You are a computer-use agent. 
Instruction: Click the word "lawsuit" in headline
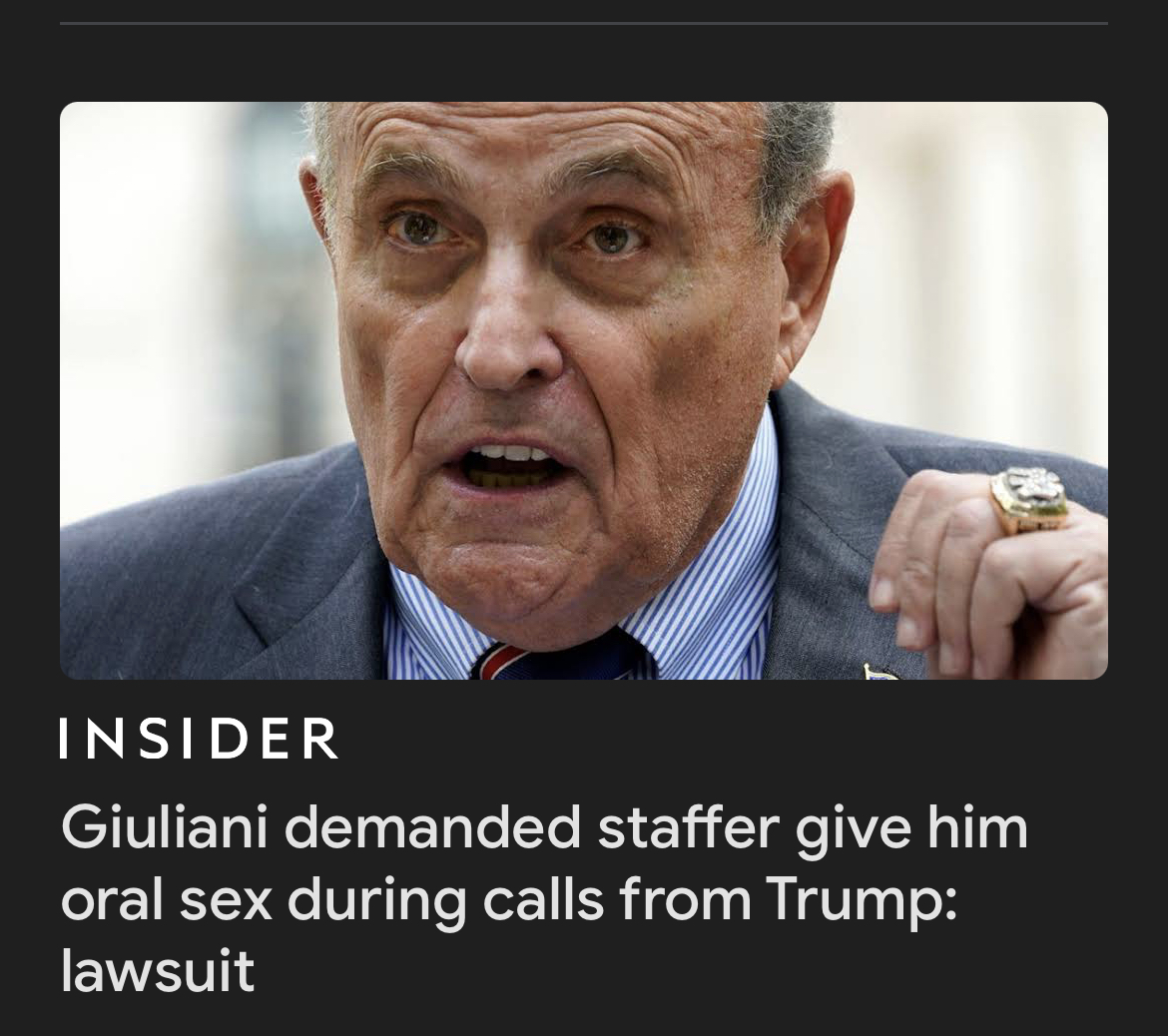[158, 970]
